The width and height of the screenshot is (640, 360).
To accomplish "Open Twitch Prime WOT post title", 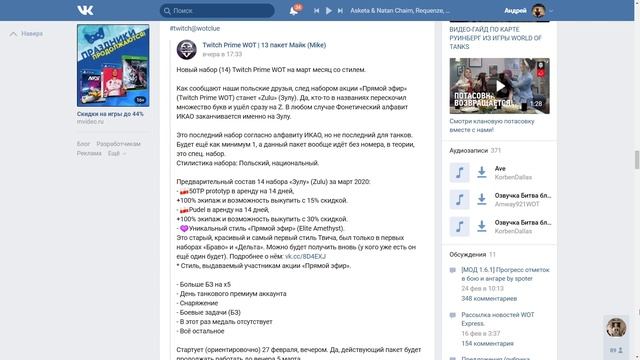I will click(264, 45).
